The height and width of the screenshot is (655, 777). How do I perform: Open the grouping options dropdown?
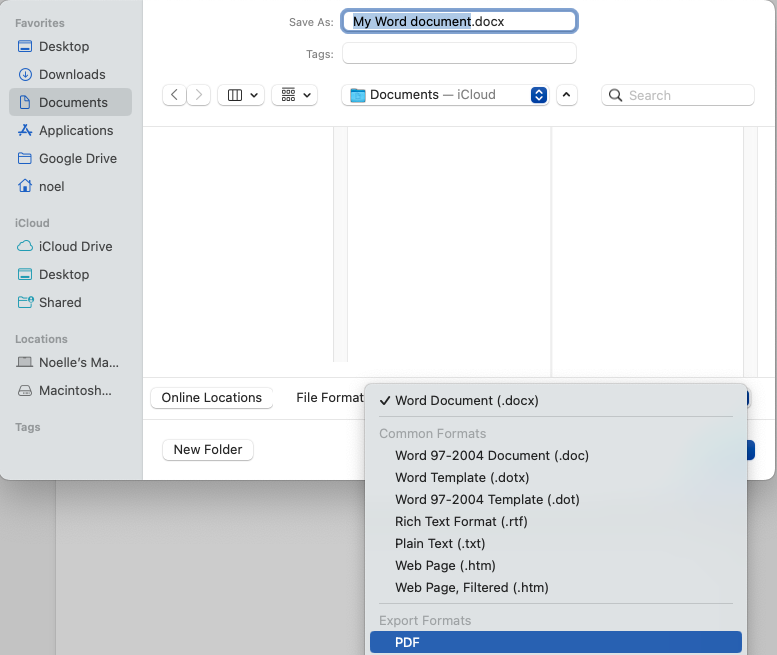(x=294, y=95)
